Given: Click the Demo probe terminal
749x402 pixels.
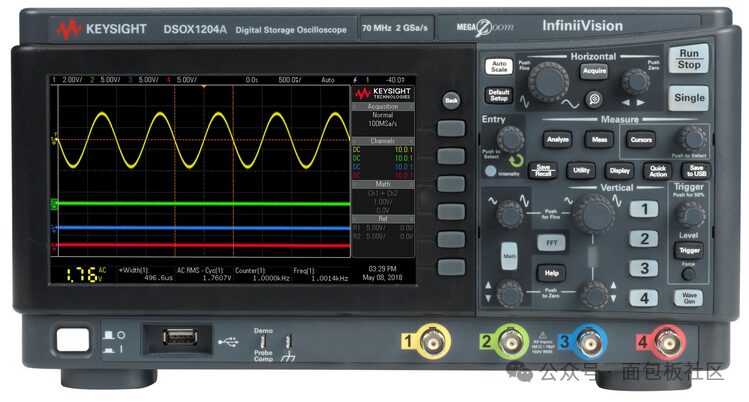Looking at the screenshot, I should point(262,342).
